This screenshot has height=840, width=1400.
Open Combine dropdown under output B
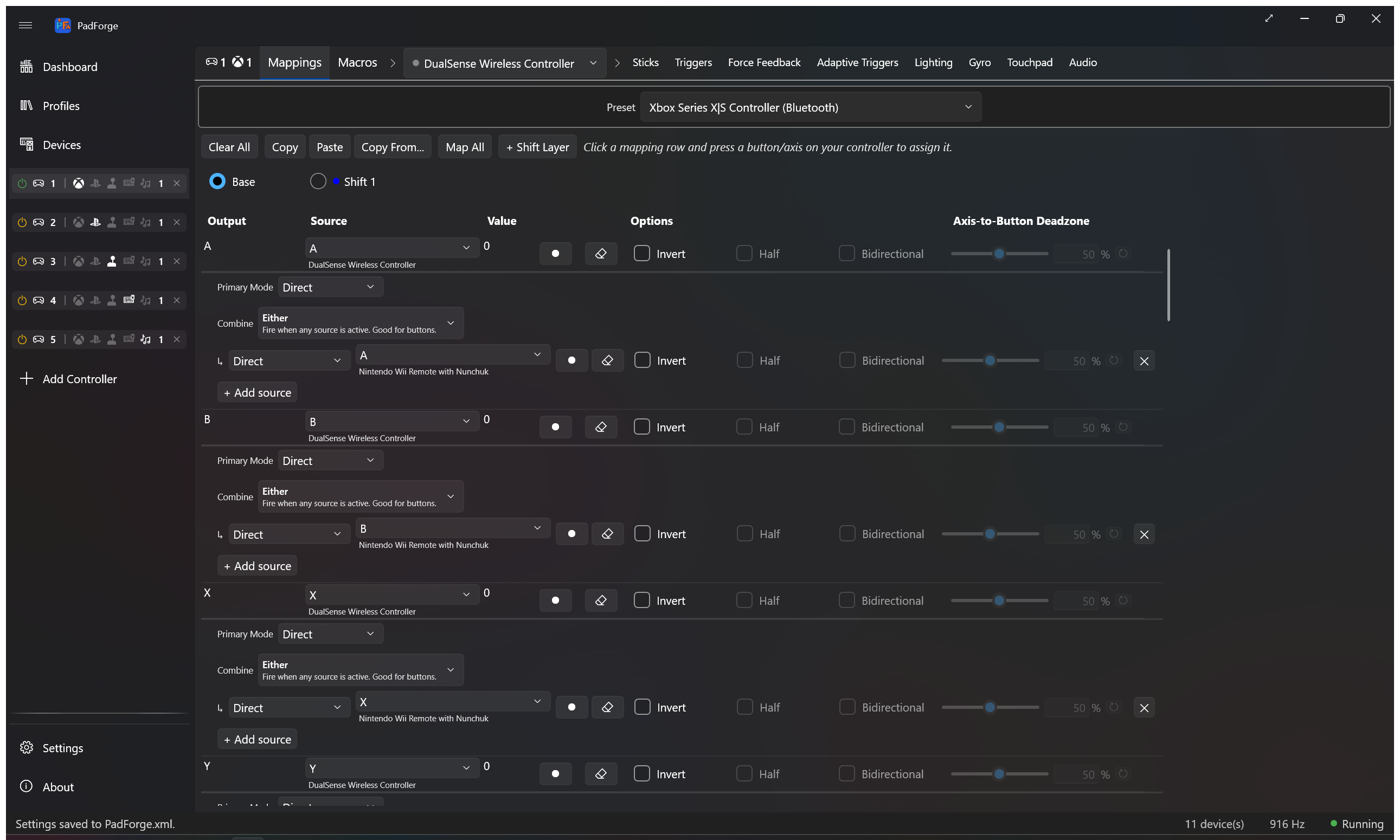(x=361, y=496)
